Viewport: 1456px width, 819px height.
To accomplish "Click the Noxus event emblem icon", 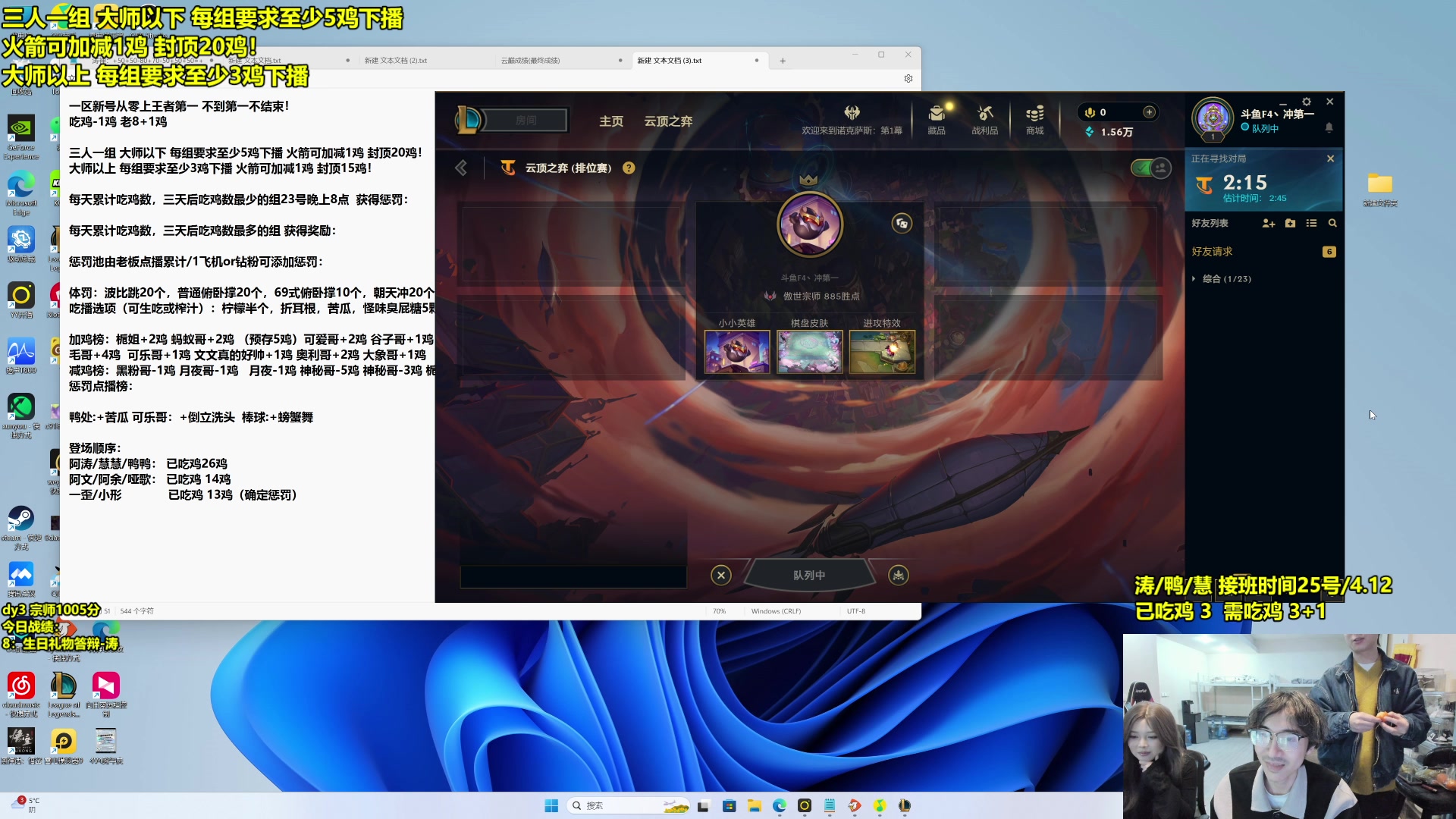I will point(852,112).
